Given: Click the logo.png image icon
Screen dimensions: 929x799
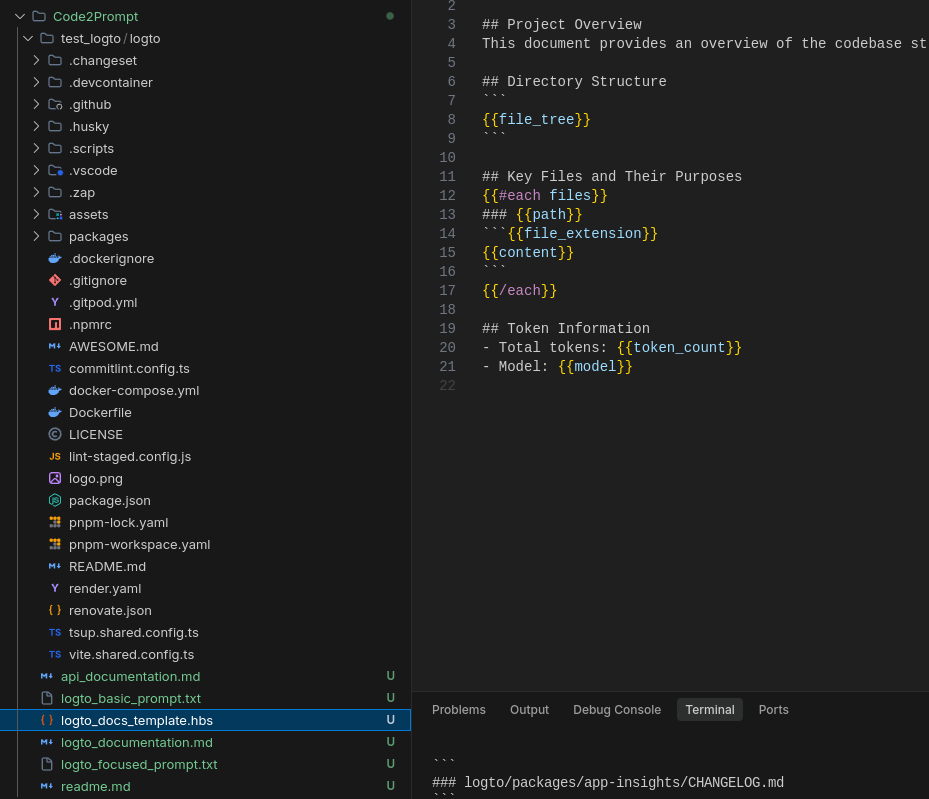Looking at the screenshot, I should (x=55, y=478).
